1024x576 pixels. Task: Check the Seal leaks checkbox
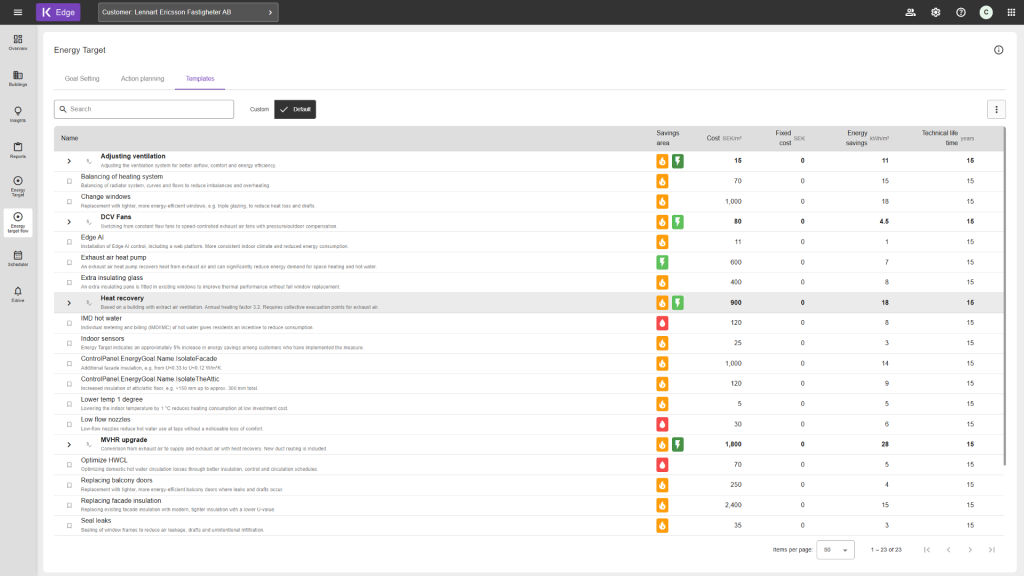(69, 526)
